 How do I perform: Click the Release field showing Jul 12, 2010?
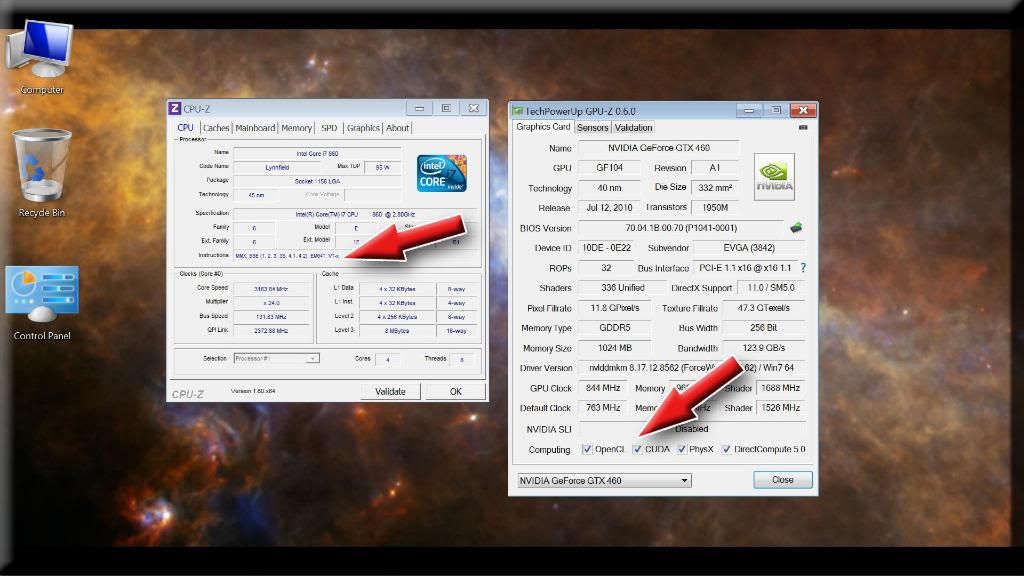point(609,208)
